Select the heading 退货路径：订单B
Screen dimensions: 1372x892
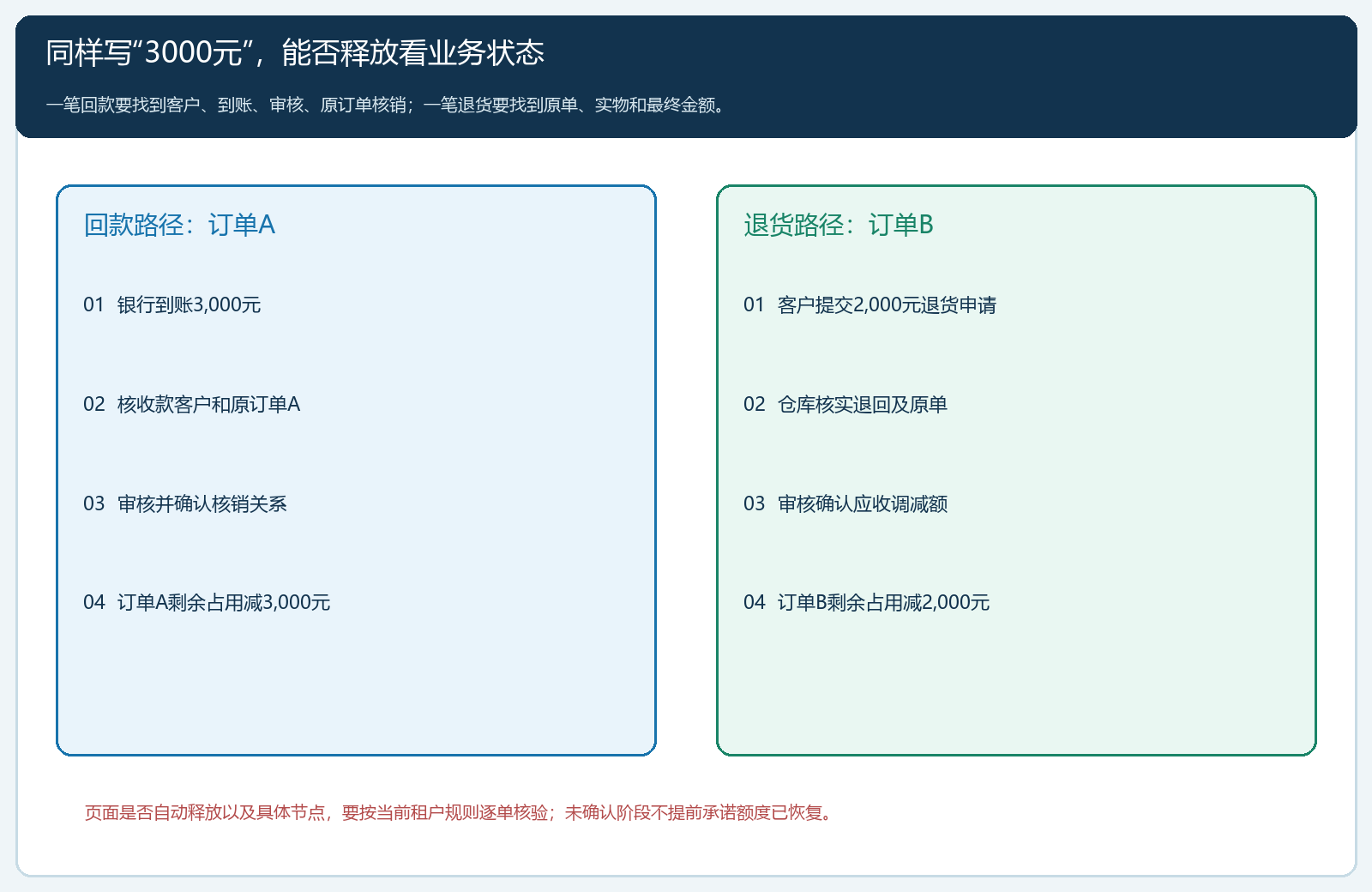pos(839,225)
